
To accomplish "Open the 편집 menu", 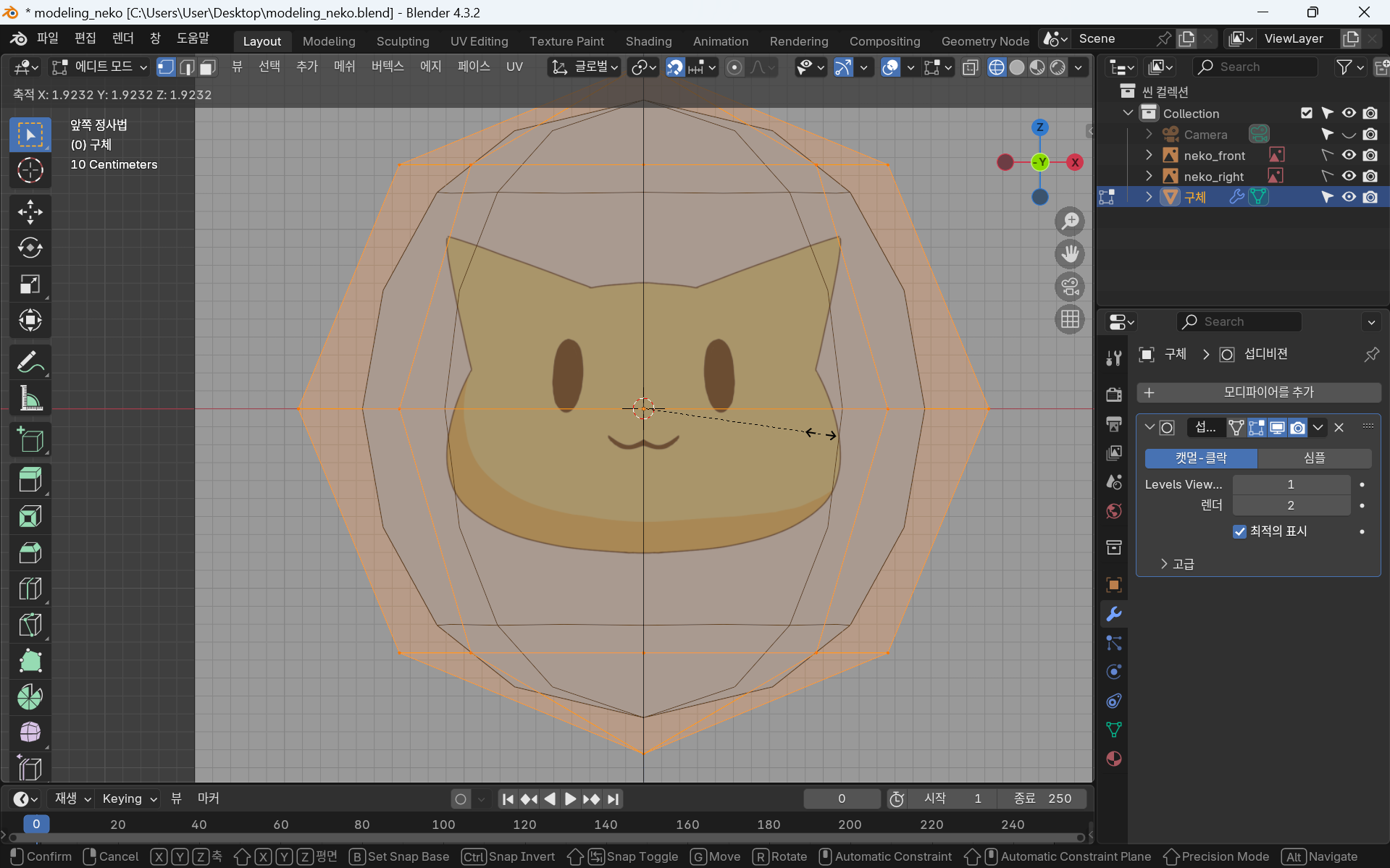I will tap(85, 38).
